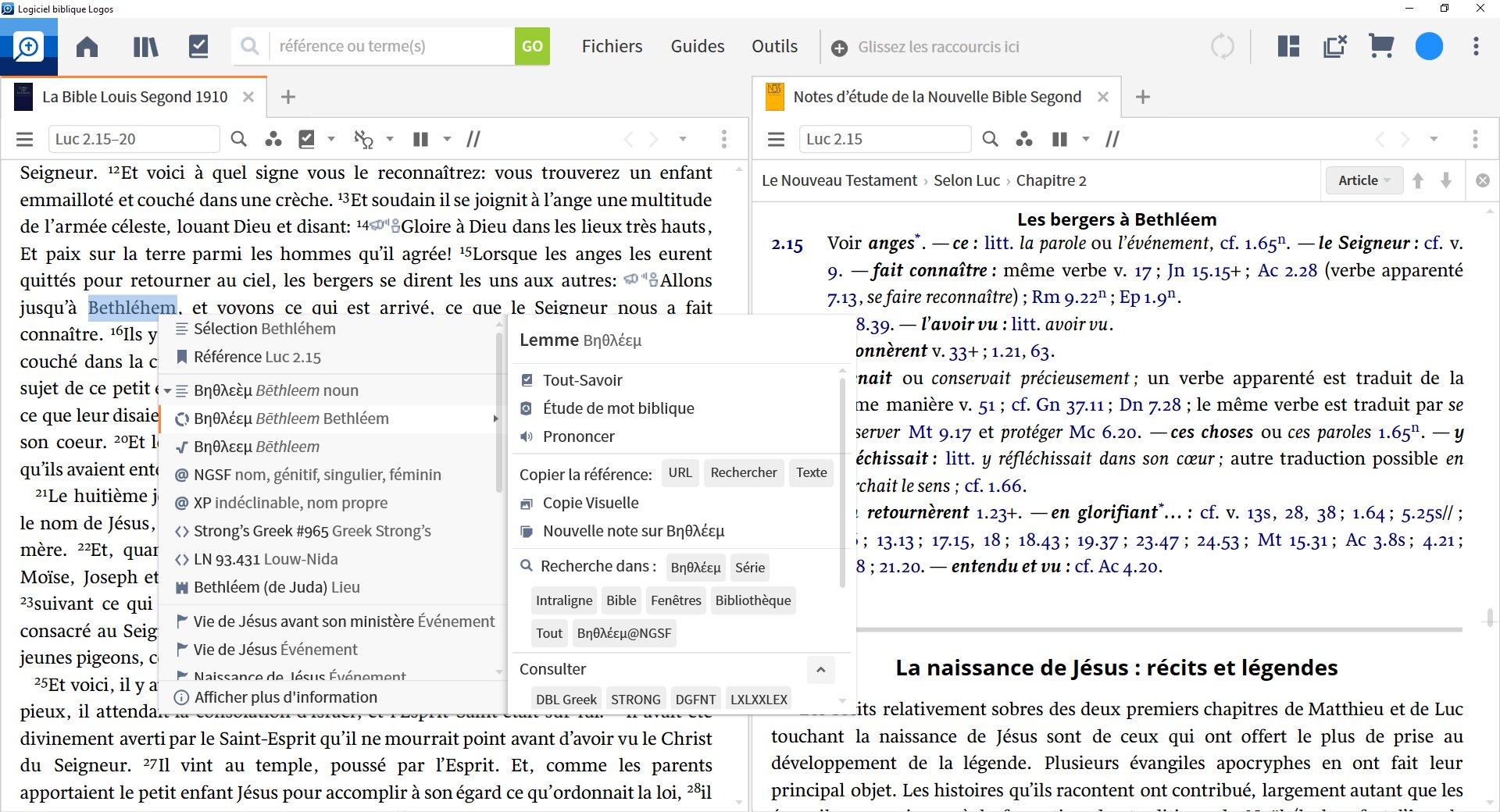
Task: Click the Intraligne search button
Action: 564,600
